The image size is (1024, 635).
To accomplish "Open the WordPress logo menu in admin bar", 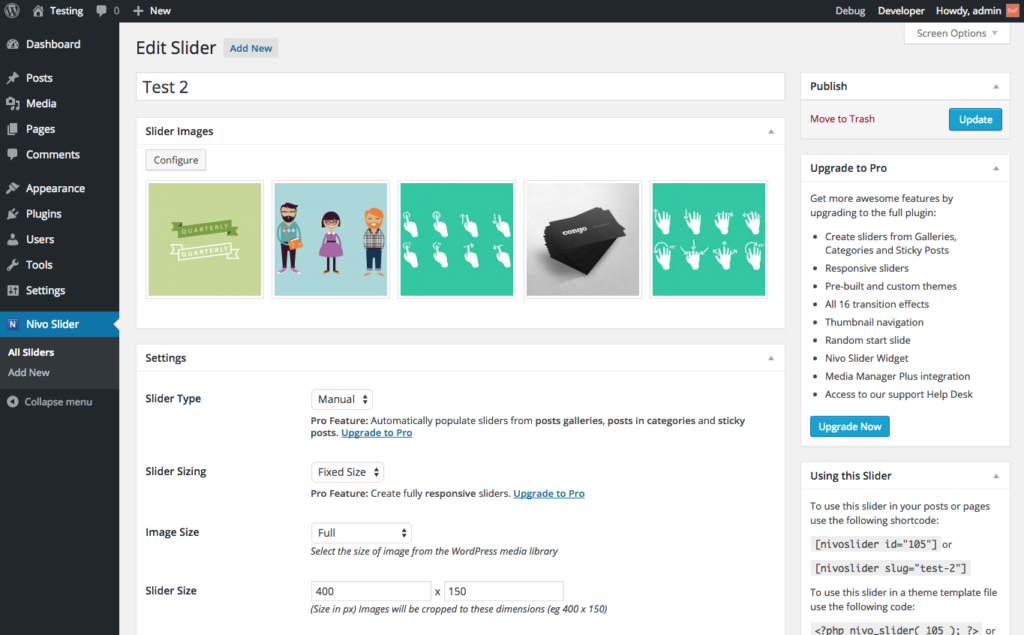I will tap(11, 11).
